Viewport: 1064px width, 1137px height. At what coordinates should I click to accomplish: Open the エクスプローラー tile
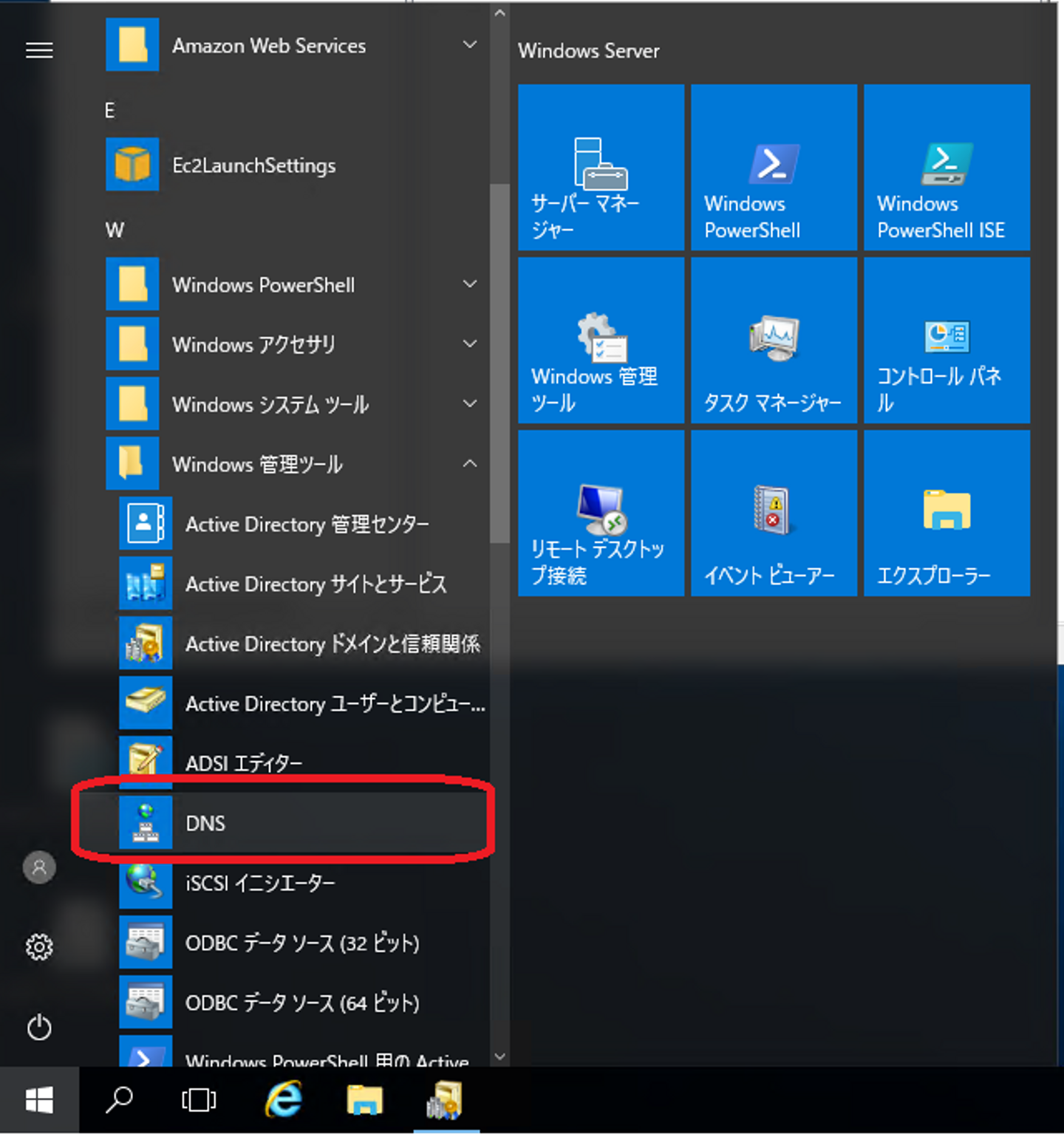[x=947, y=513]
